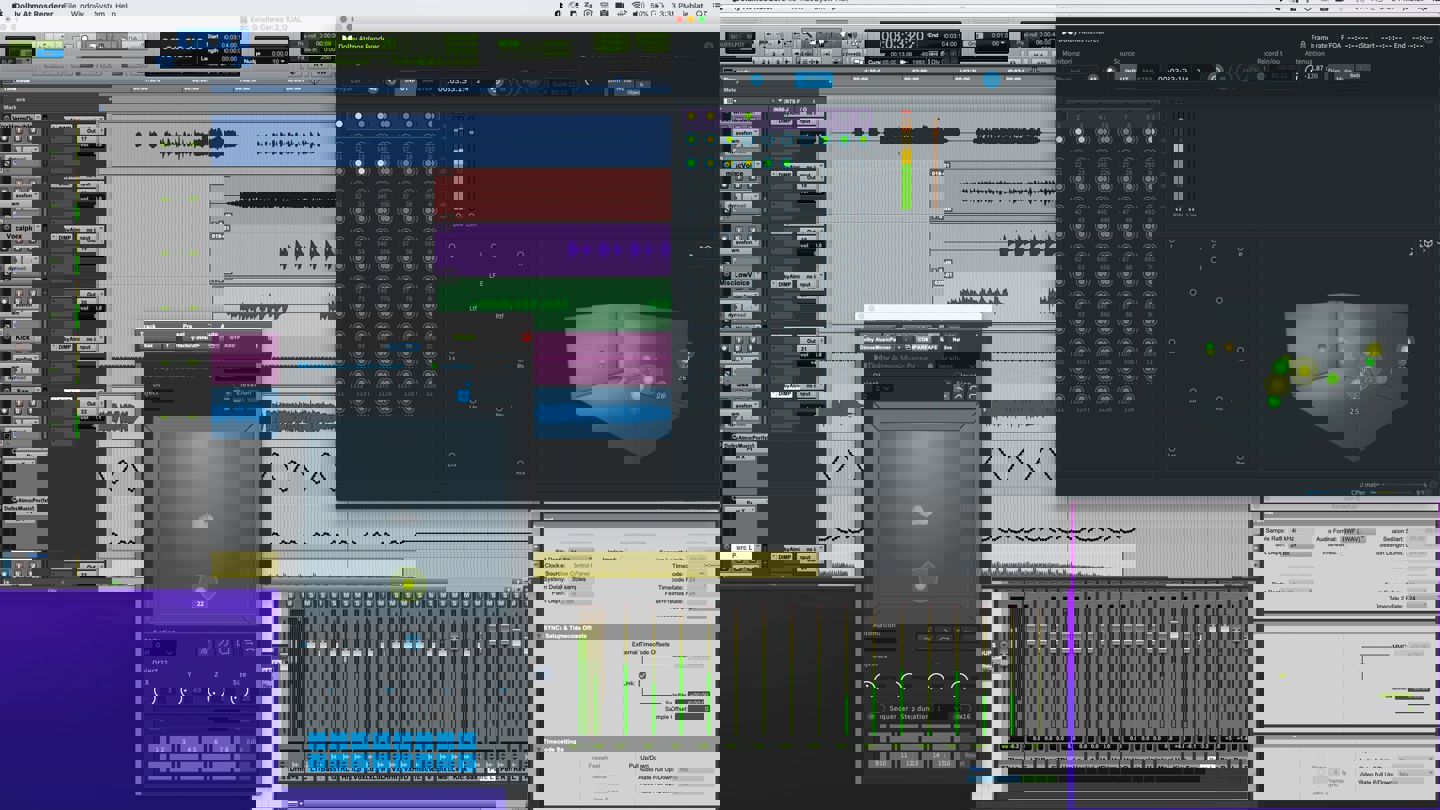
Task: Click the Wi-Fi icon in menu bar
Action: coord(637,5)
